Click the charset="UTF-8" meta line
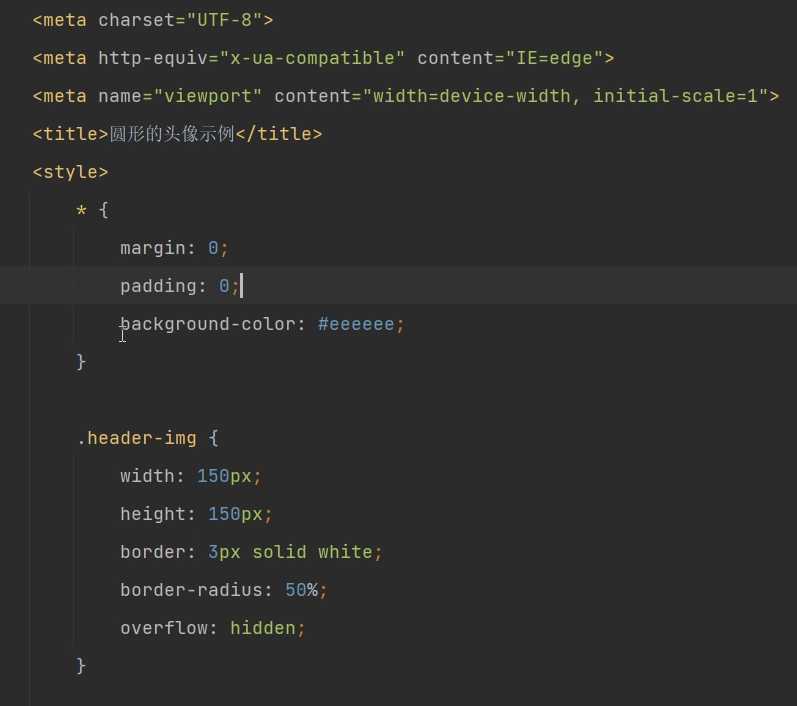 point(153,20)
